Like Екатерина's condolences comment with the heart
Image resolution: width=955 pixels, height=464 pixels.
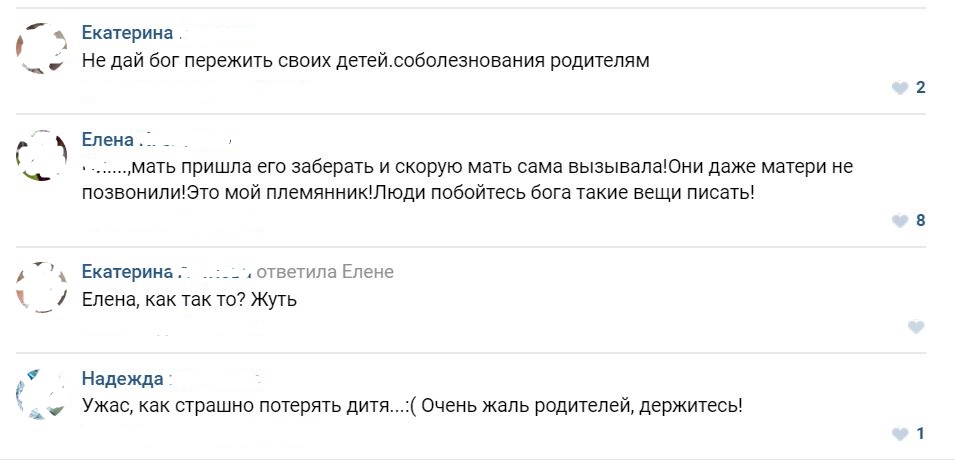[x=900, y=88]
